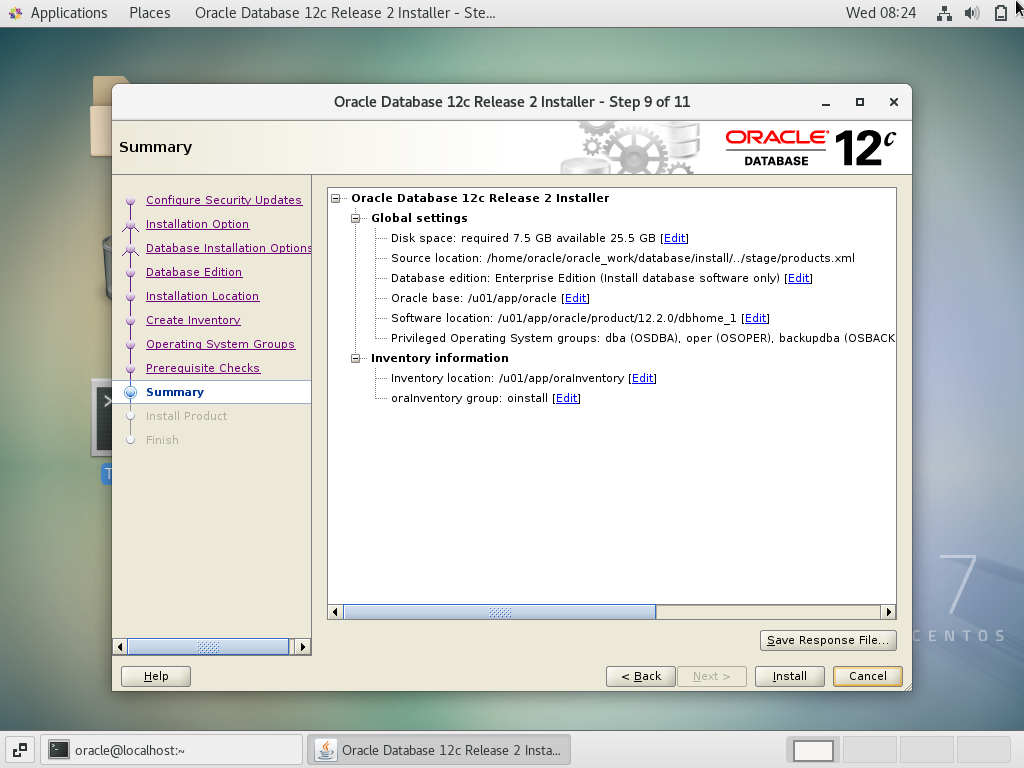
Task: Select the fourth workspace in switcher
Action: tap(983, 750)
